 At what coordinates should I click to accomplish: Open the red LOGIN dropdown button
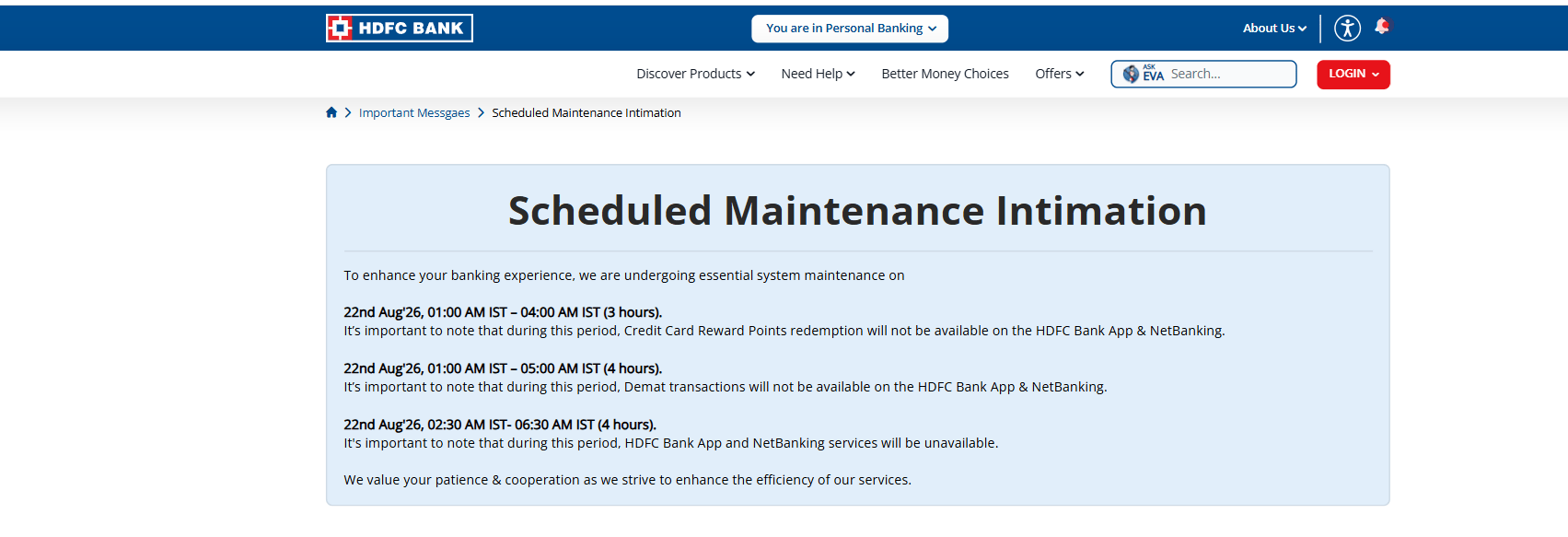coord(1353,75)
